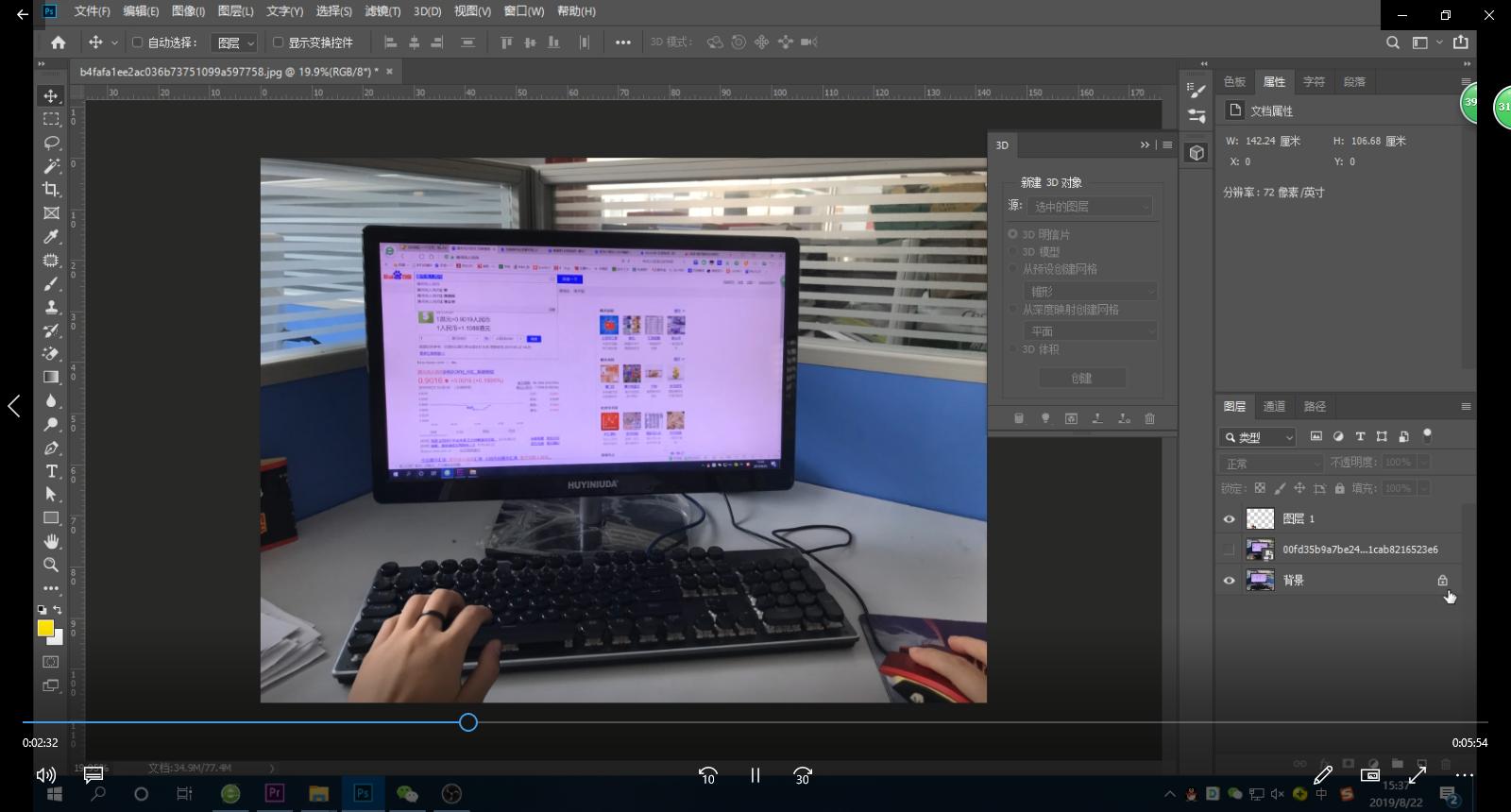This screenshot has height=812, width=1511.
Task: Click the yellow foreground color swatch
Action: tap(45, 628)
